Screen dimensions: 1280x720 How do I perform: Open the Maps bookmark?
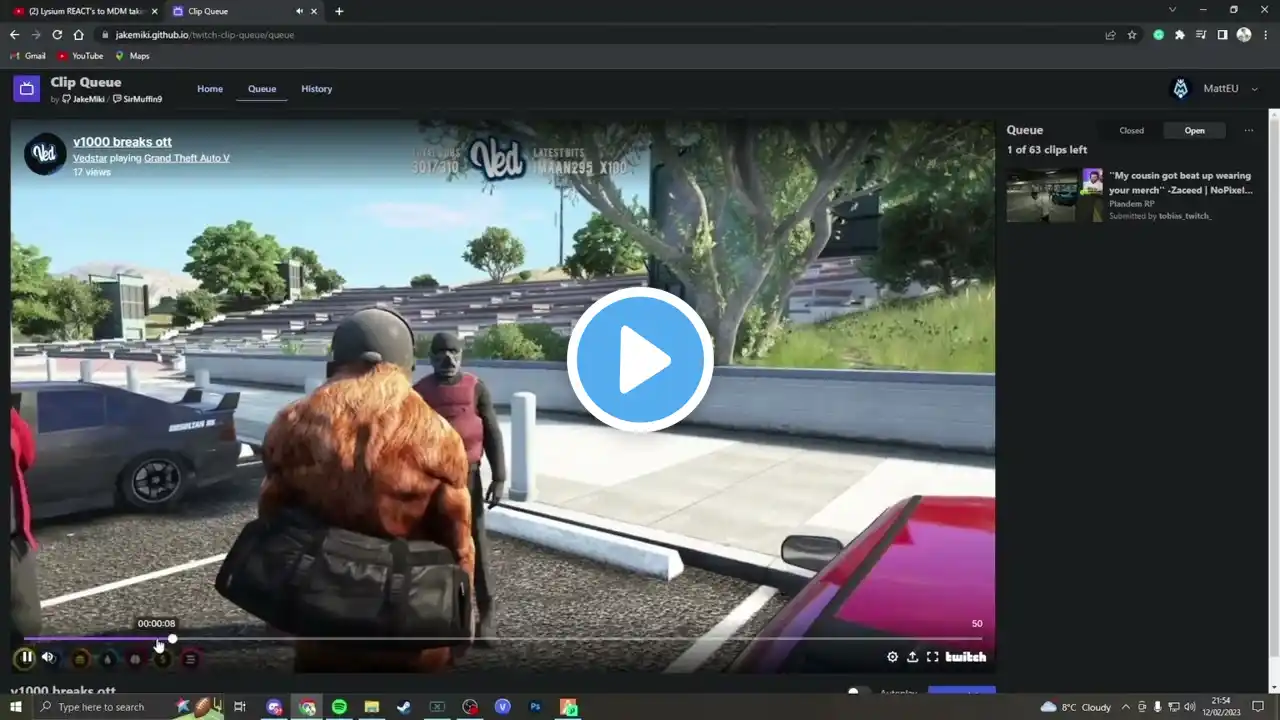(x=132, y=56)
